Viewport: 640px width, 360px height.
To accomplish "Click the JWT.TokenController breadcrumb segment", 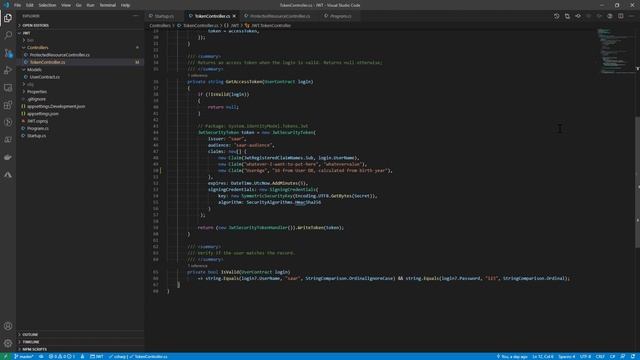I will coord(268,25).
